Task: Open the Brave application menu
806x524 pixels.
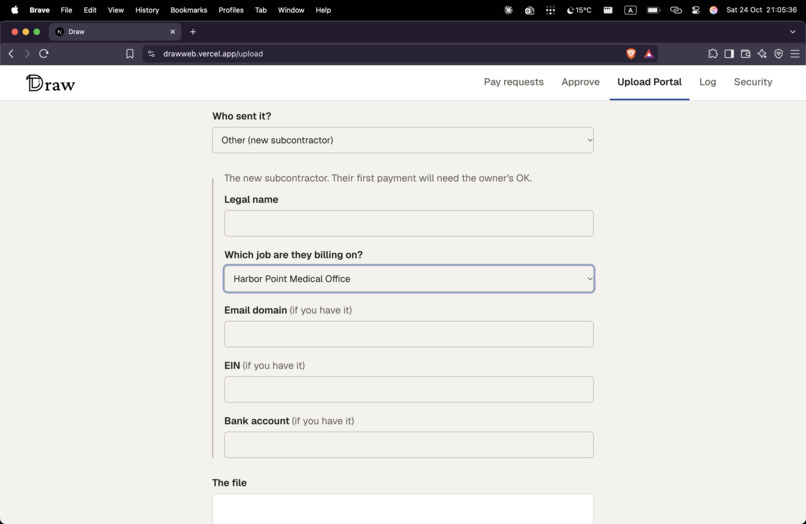Action: point(40,10)
